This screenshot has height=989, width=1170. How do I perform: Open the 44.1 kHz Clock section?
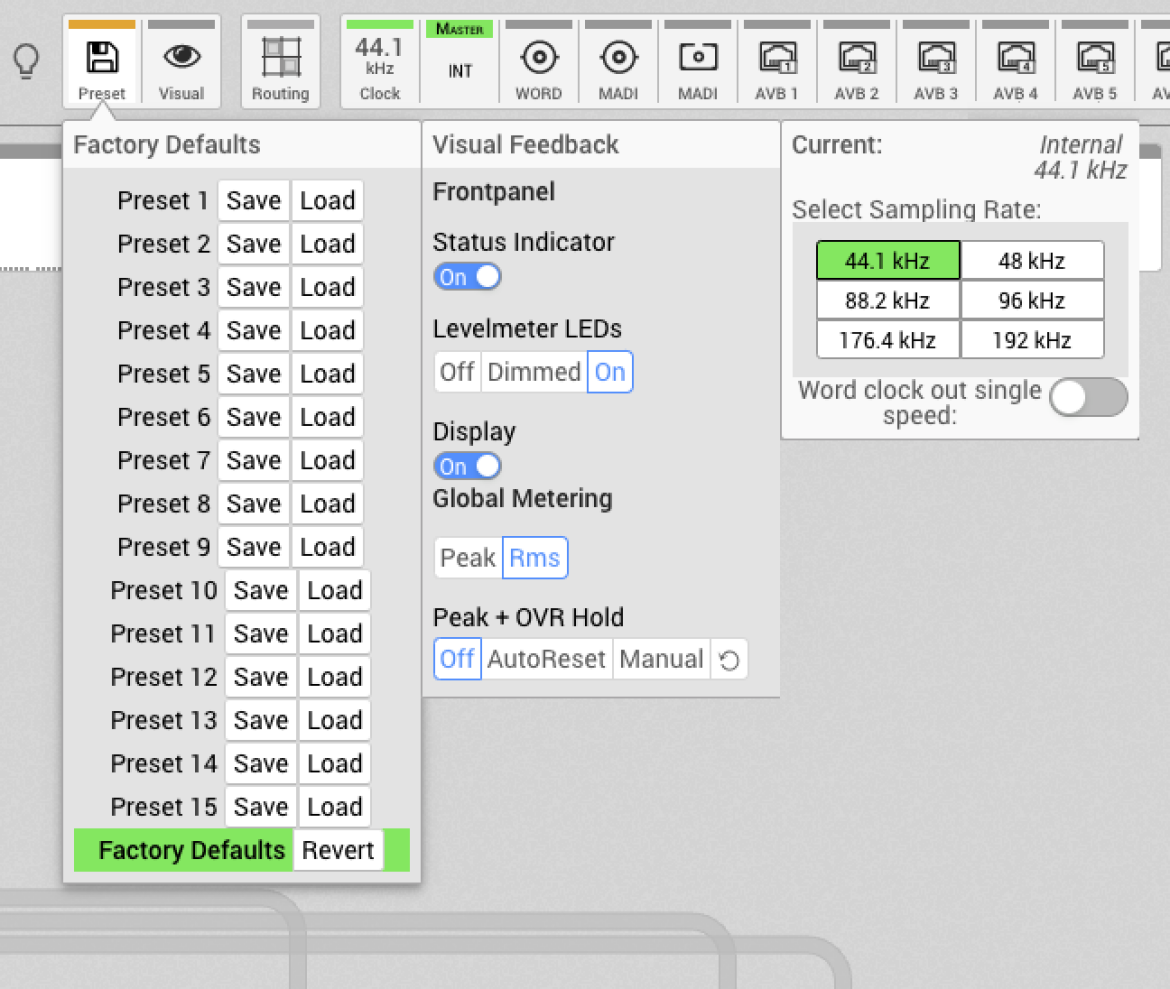[x=380, y=63]
